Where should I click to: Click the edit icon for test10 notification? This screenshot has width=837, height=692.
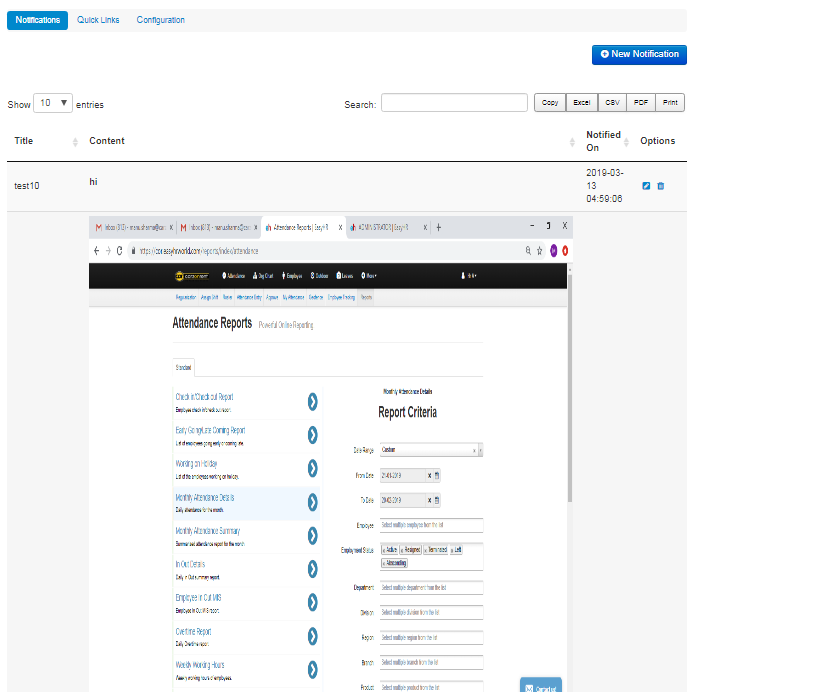646,185
